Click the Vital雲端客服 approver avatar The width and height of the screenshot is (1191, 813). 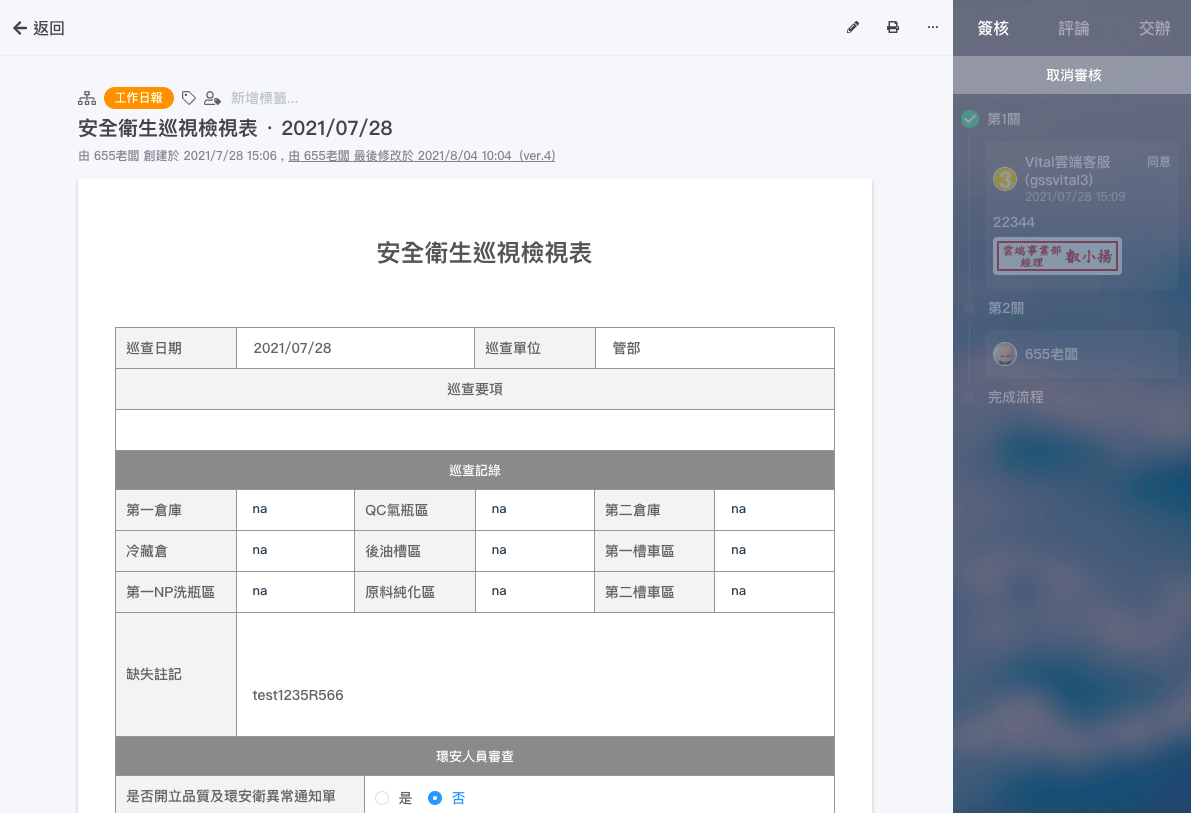click(x=1005, y=179)
